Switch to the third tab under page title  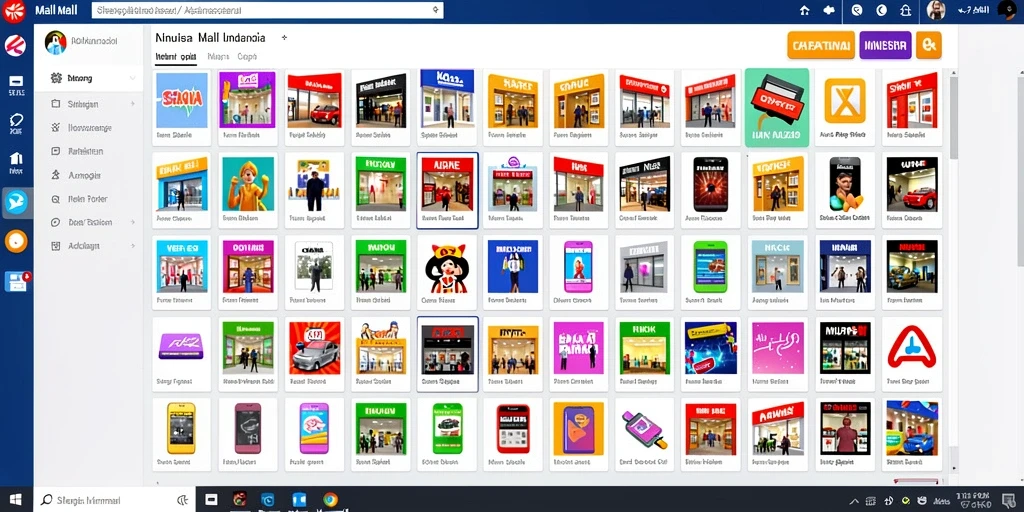tap(247, 57)
